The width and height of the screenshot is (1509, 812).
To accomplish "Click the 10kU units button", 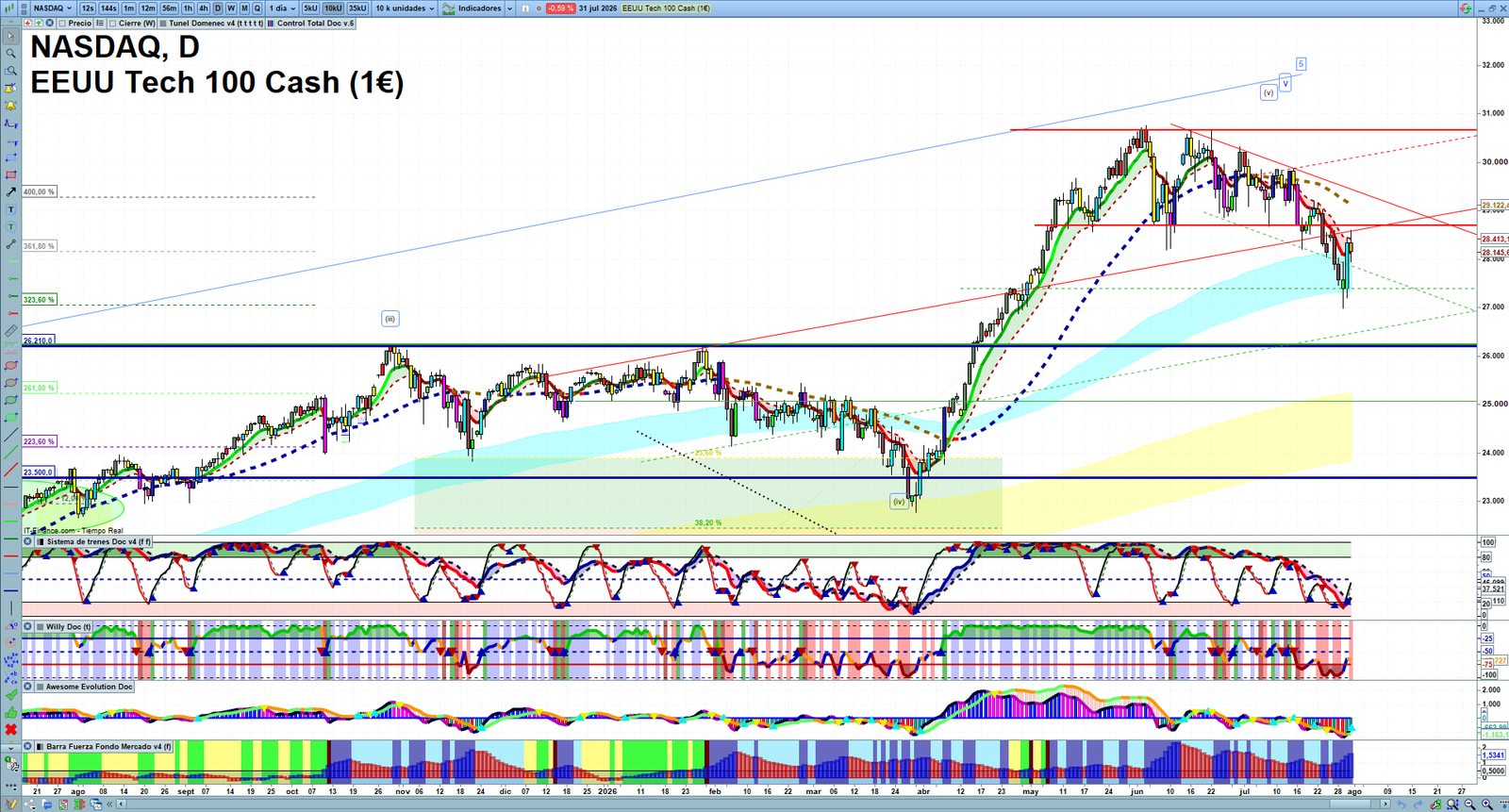I will [x=333, y=8].
